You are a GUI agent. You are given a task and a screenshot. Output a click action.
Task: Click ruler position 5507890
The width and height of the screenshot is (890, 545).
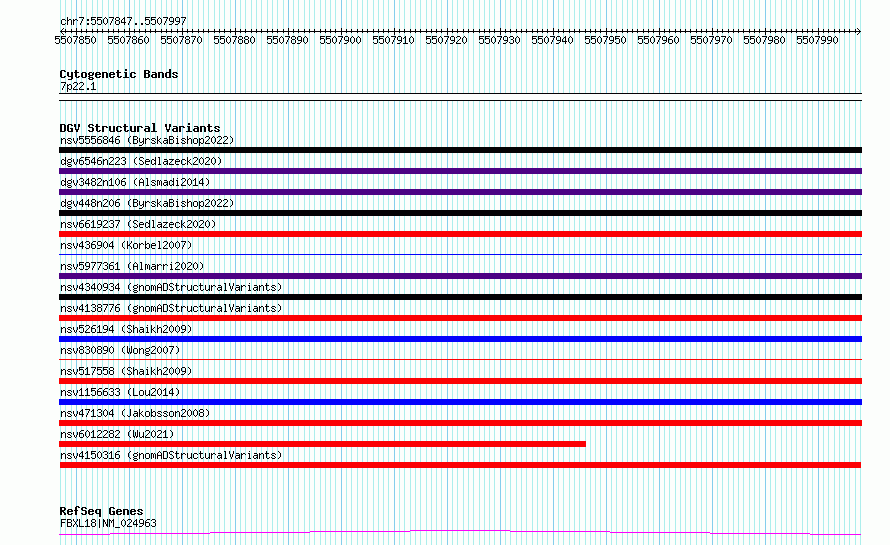click(287, 40)
